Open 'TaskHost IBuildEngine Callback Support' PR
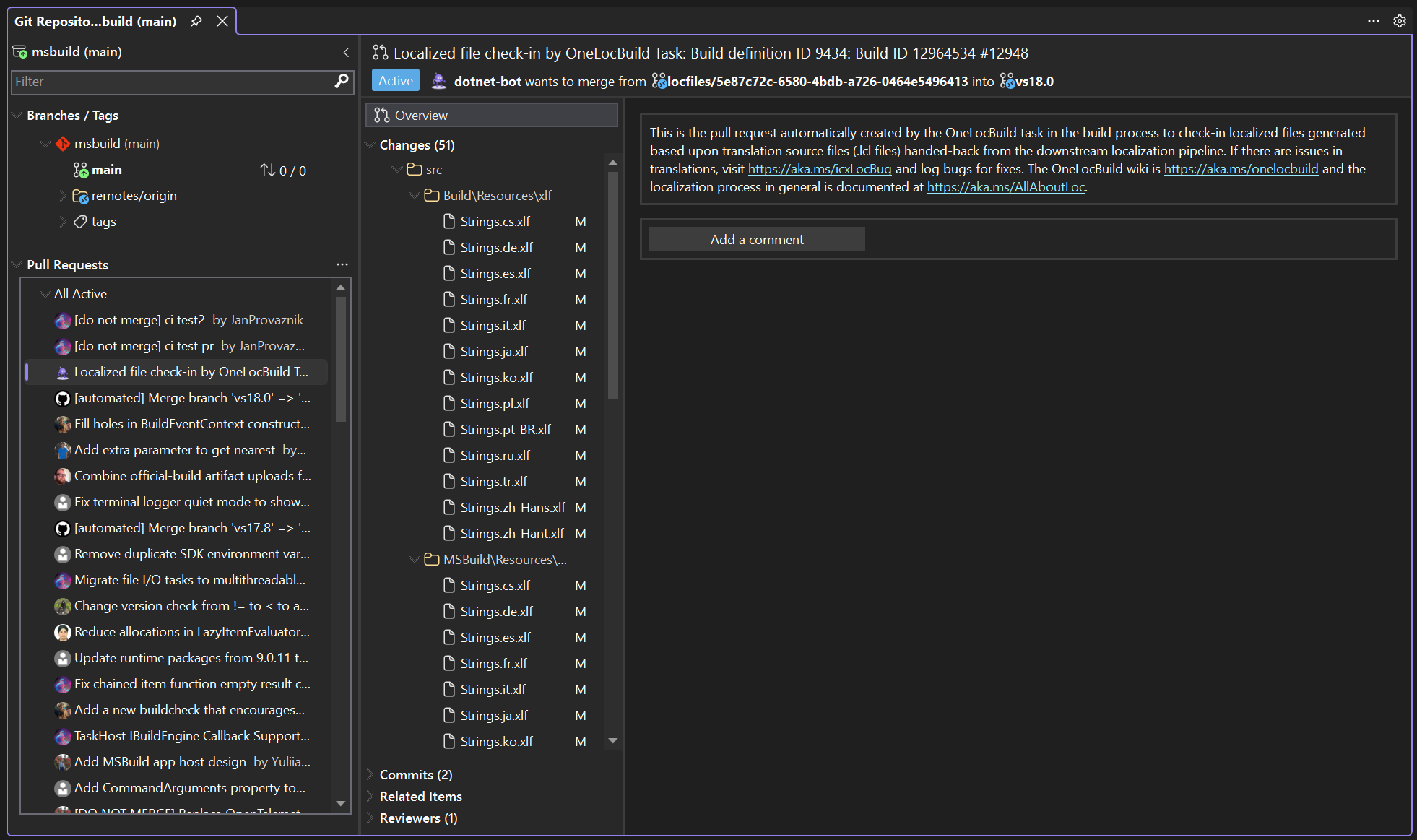Viewport: 1417px width, 840px height. click(x=192, y=736)
